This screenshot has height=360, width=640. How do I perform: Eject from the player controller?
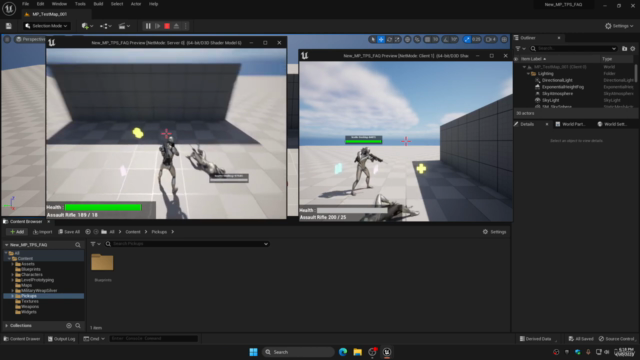click(x=176, y=26)
